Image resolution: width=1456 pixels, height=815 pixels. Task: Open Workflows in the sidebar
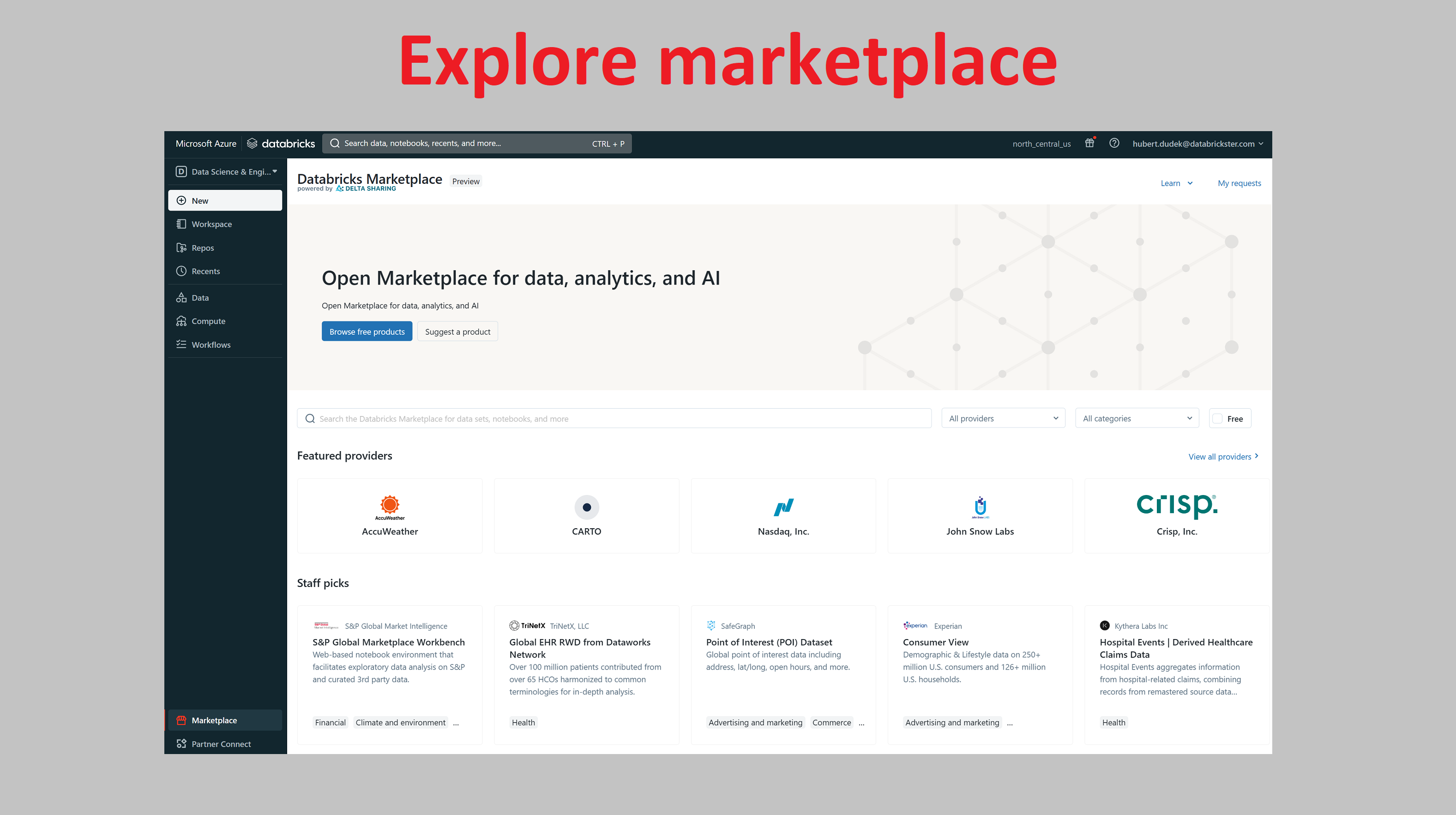210,345
